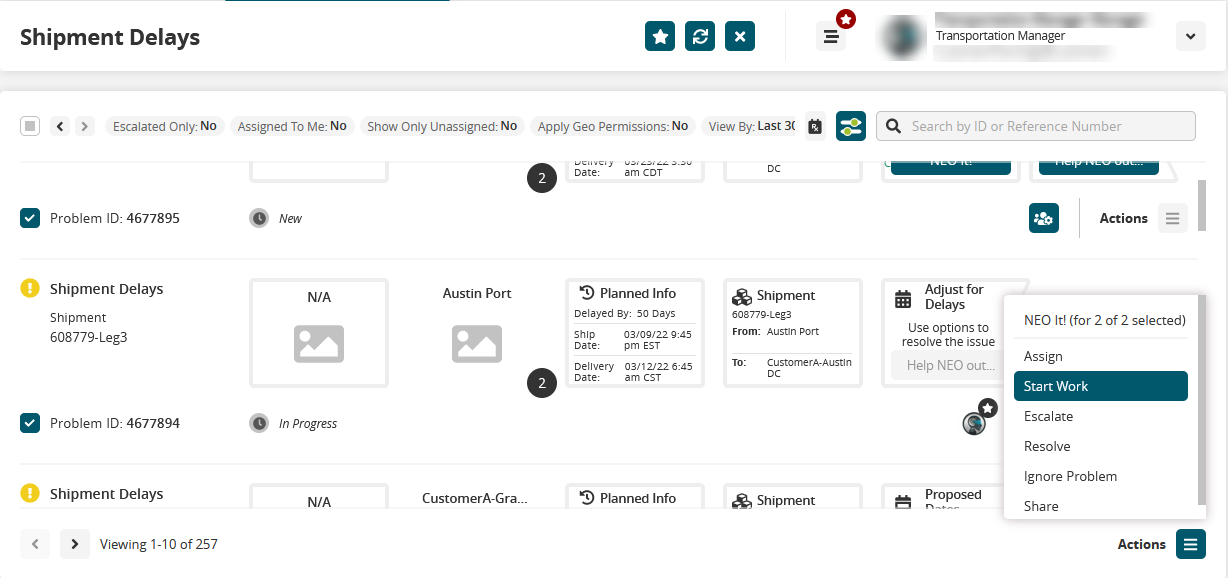The image size is (1228, 578).
Task: Click the clock status icon beside New
Action: tap(259, 218)
